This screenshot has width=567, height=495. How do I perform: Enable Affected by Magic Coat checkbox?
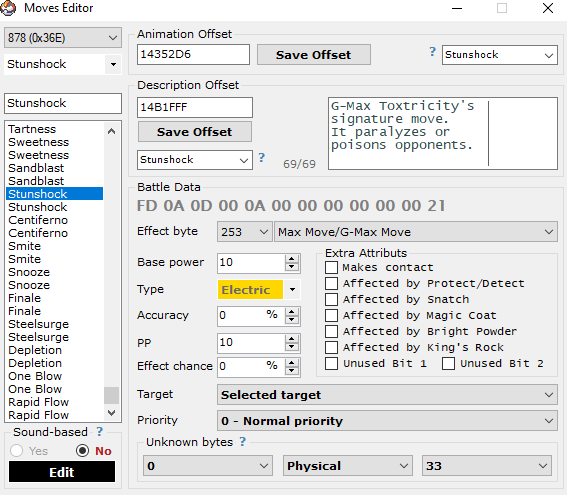(331, 315)
